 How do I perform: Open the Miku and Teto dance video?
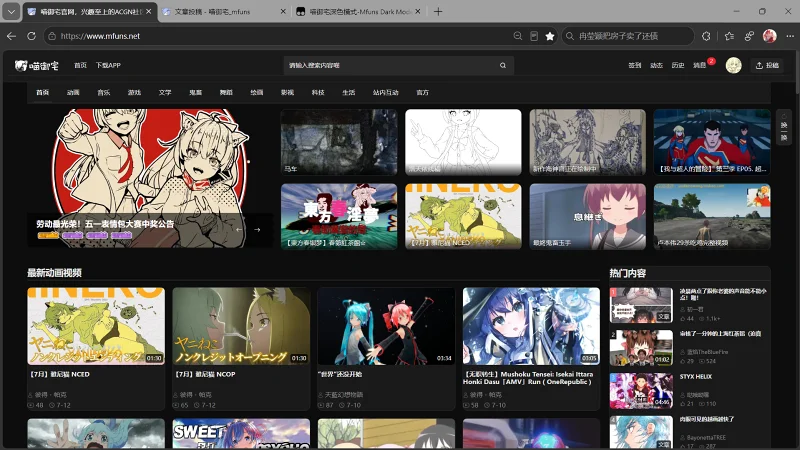386,326
